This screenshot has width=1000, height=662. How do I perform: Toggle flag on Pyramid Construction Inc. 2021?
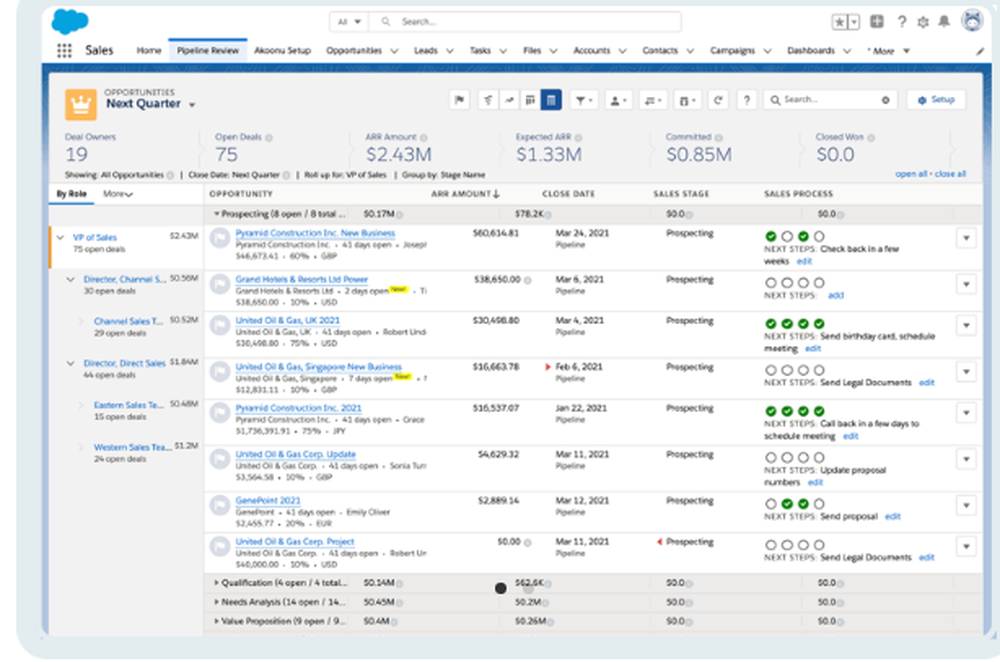220,413
